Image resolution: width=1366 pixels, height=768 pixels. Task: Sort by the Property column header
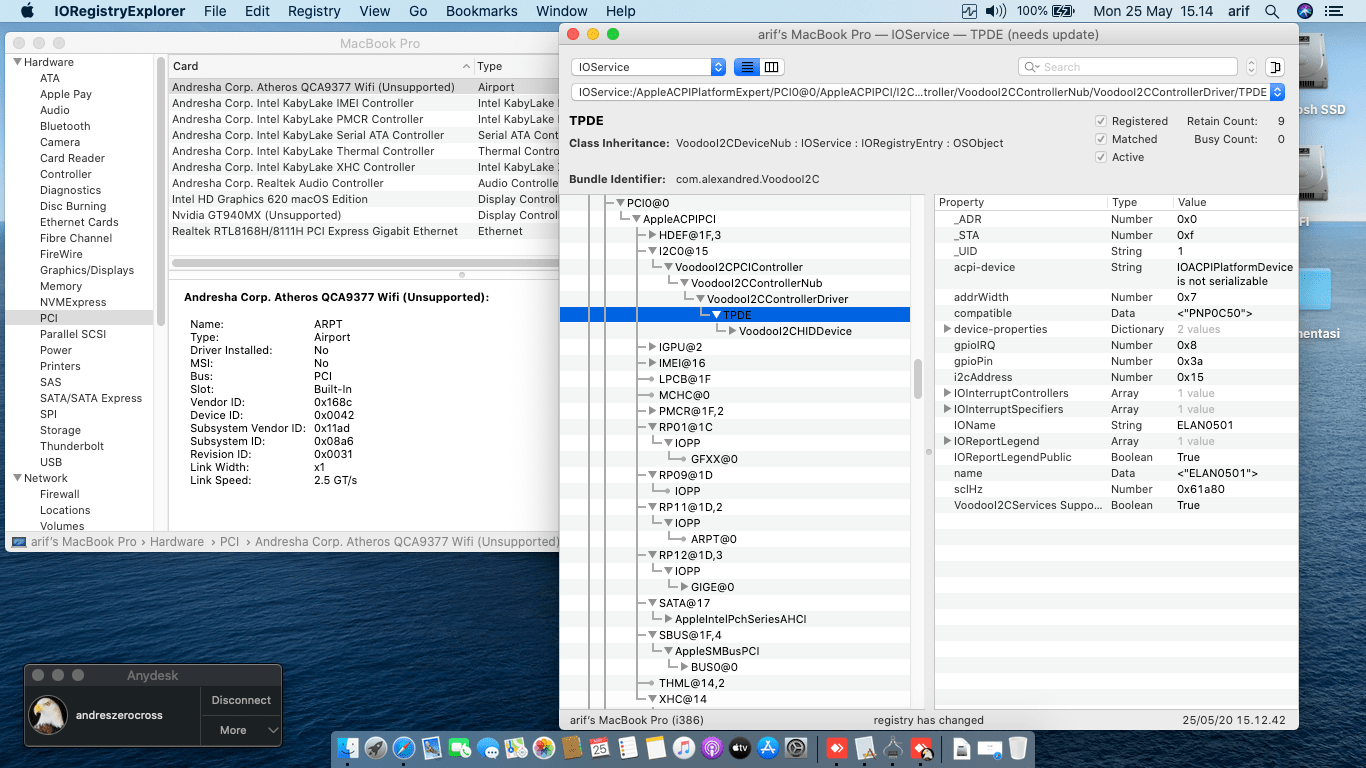tap(1021, 202)
